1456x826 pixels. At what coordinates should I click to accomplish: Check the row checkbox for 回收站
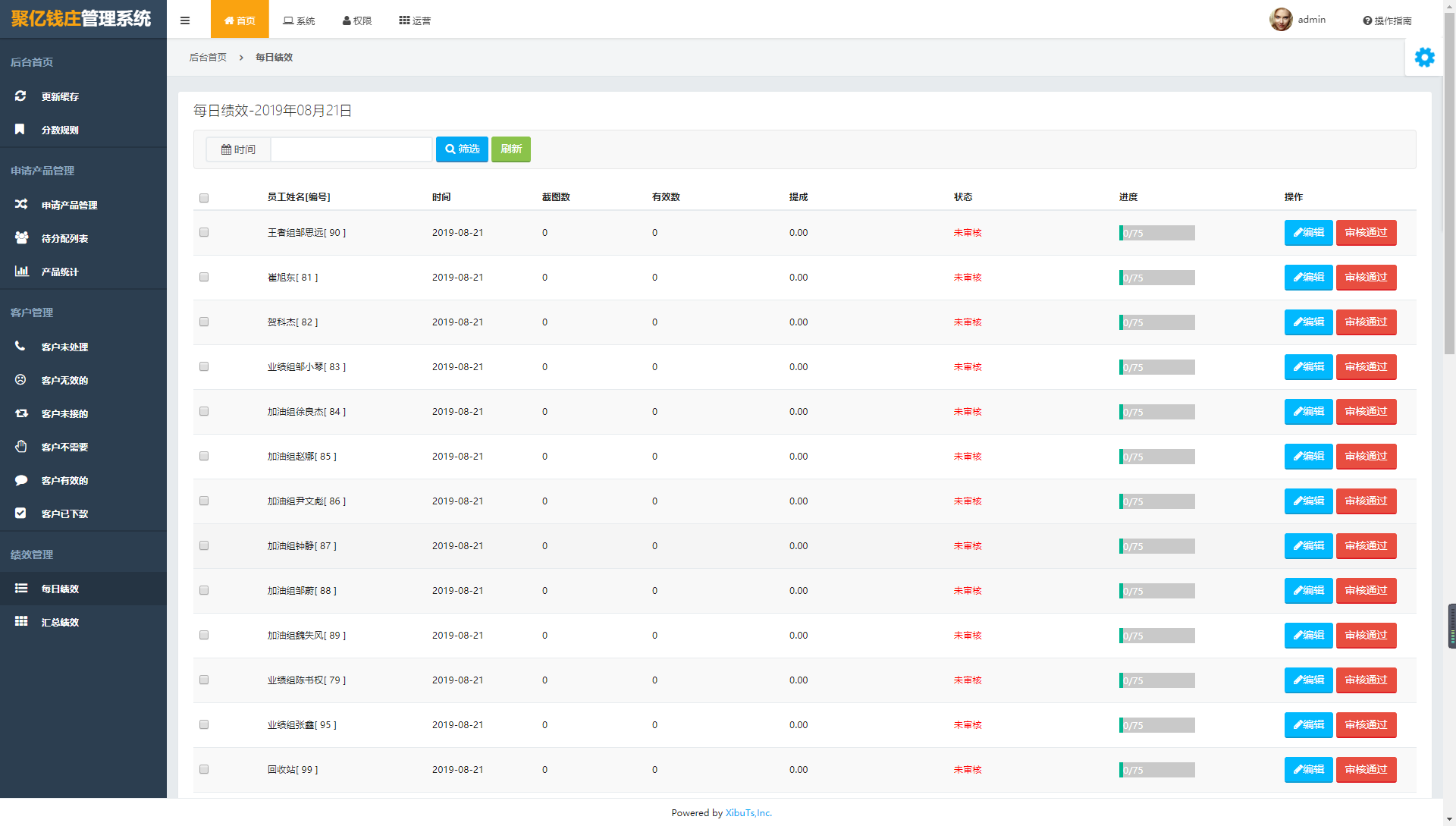pos(204,770)
